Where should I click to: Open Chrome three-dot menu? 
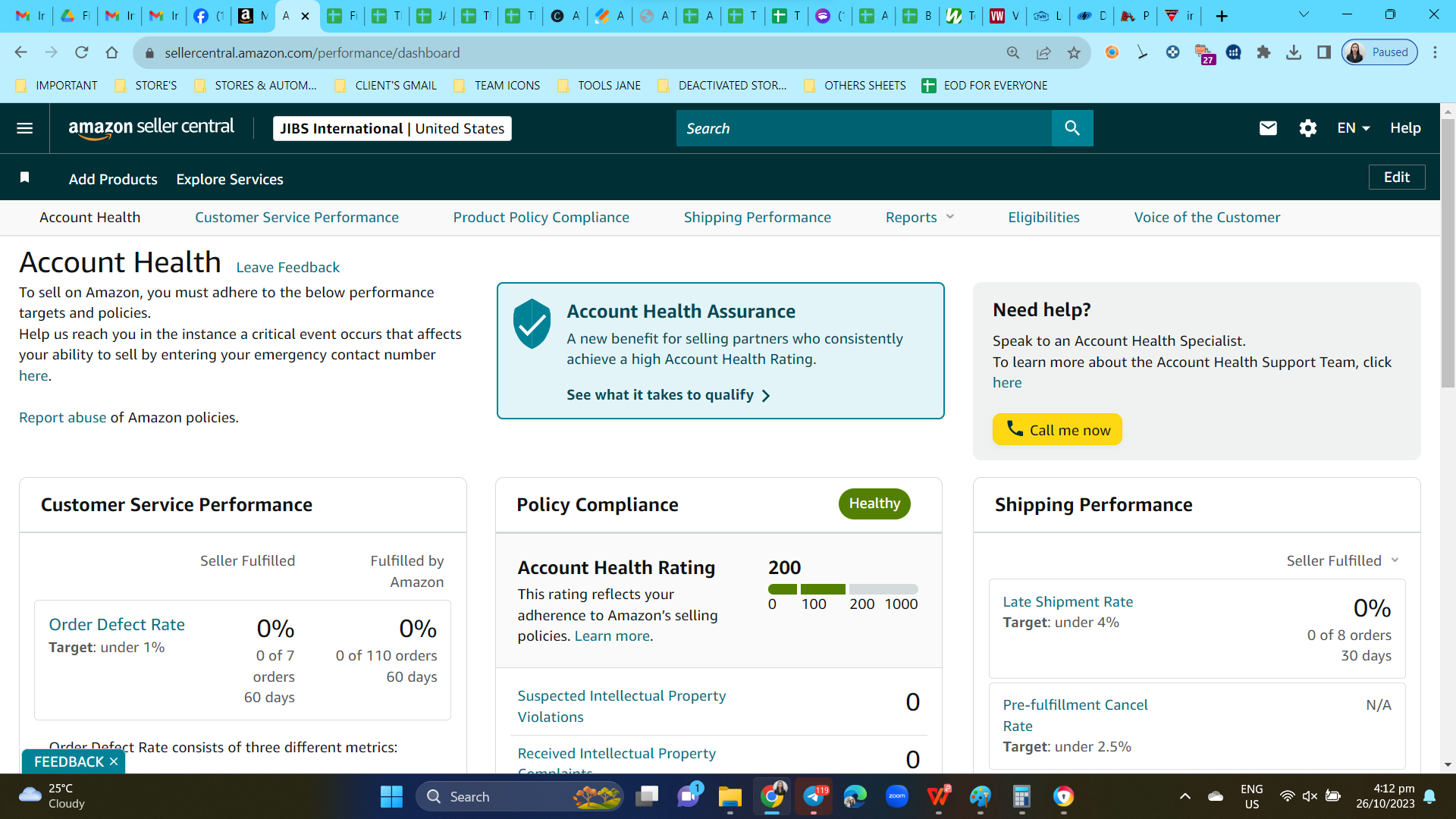click(x=1435, y=52)
